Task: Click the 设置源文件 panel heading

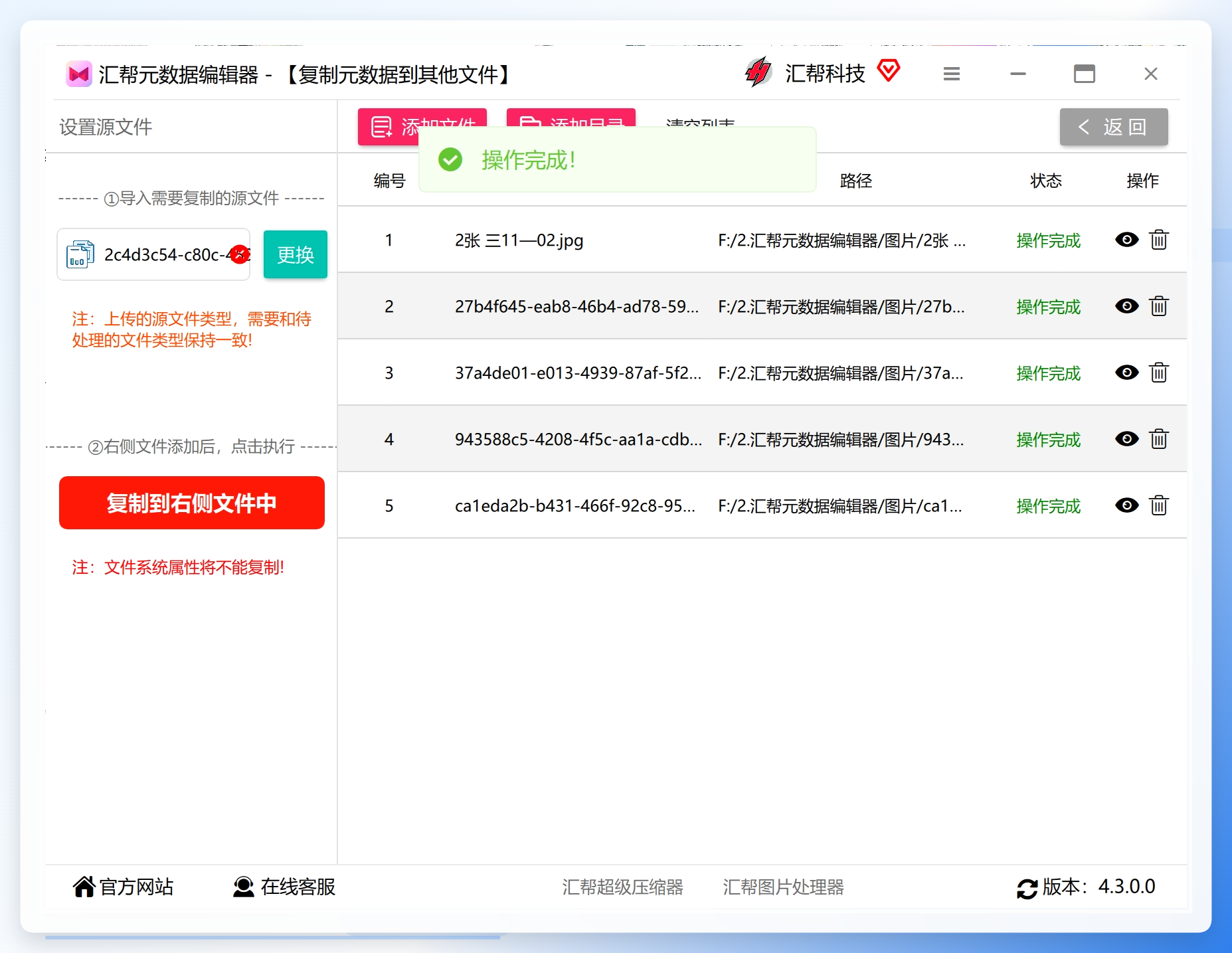Action: [x=106, y=127]
